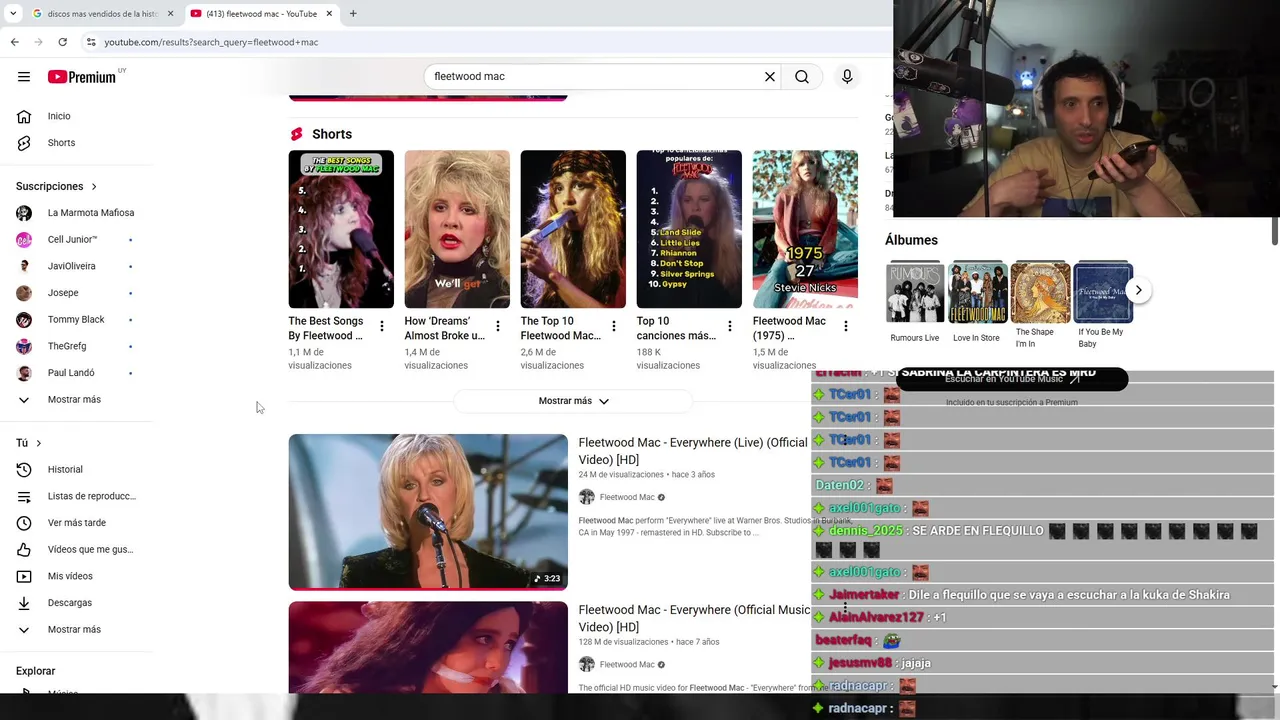The height and width of the screenshot is (720, 1280).
Task: Open The Top 10 Fleetwood Mac short
Action: (x=573, y=229)
